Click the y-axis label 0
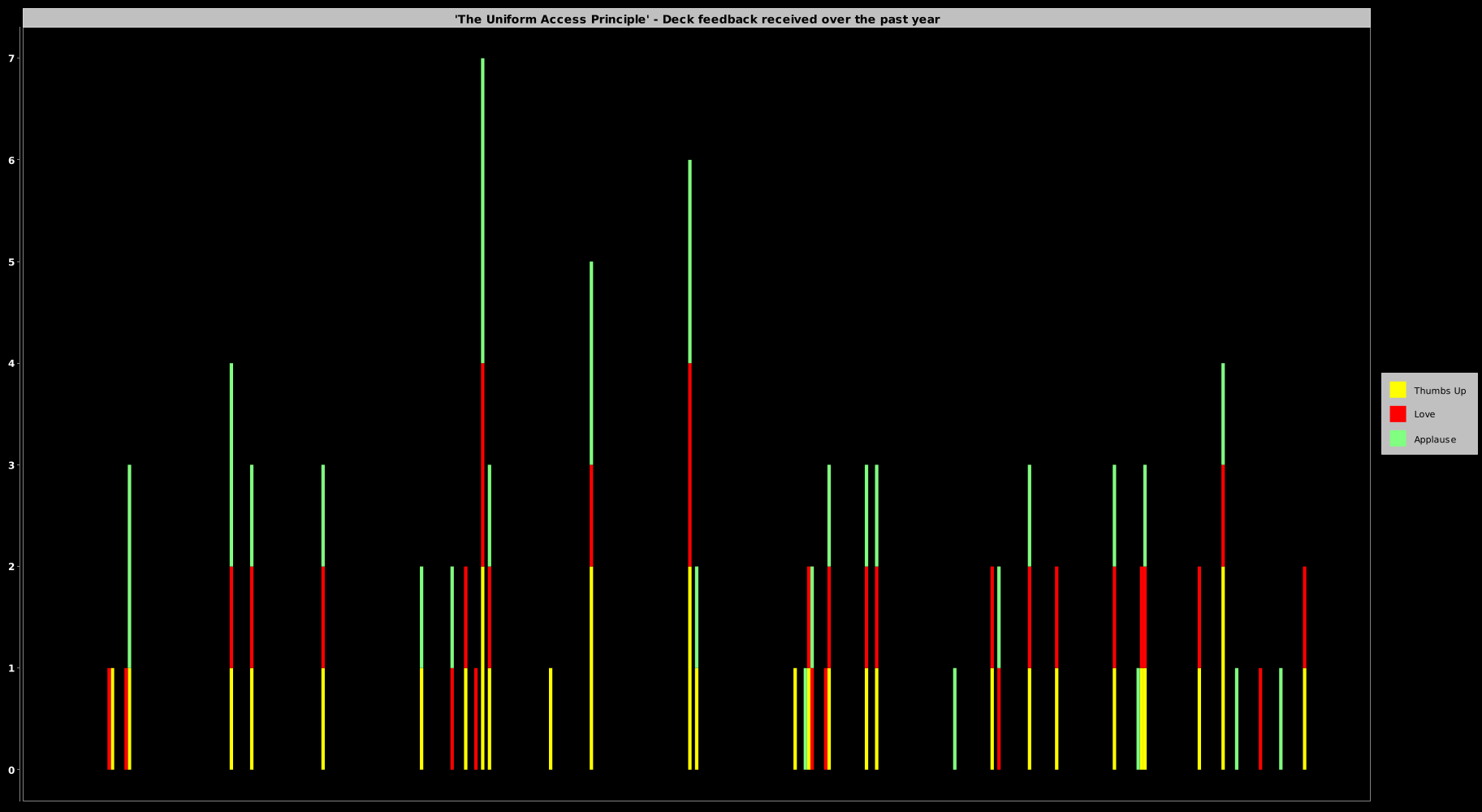Viewport: 1482px width, 812px height. pos(11,770)
